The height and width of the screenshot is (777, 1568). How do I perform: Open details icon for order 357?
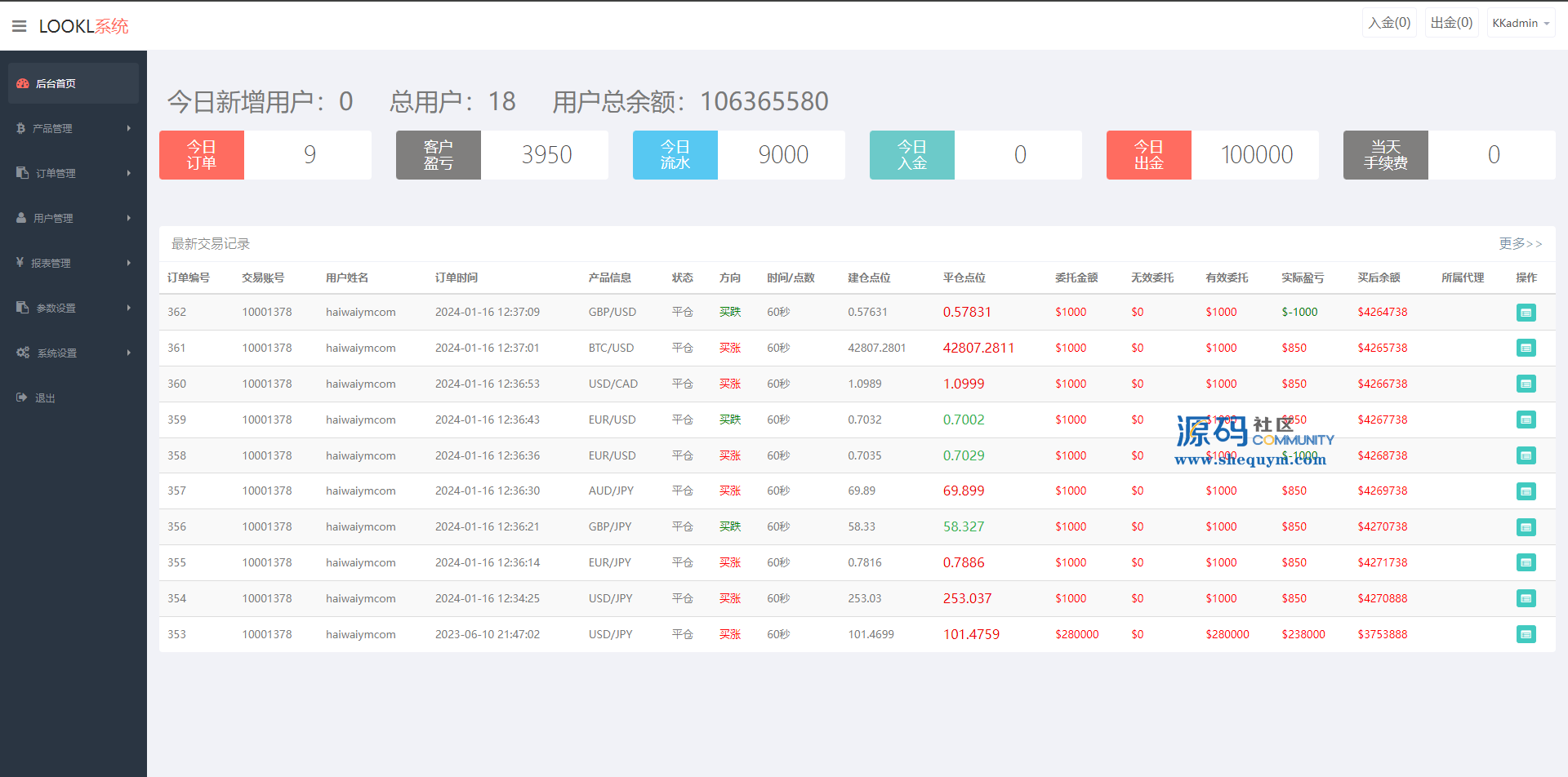(x=1526, y=491)
